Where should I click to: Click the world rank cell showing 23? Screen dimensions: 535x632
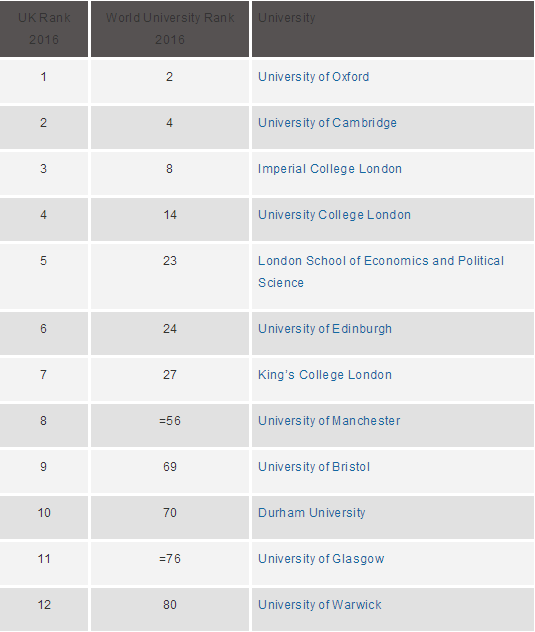[170, 276]
